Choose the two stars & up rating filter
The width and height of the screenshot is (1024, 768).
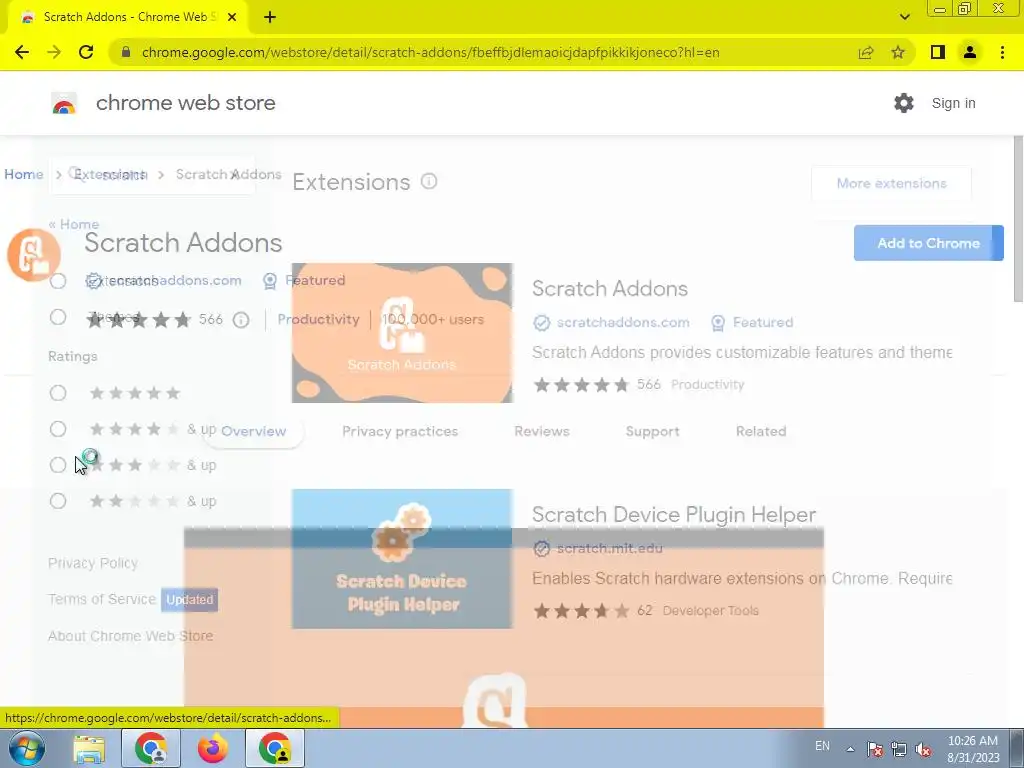58,501
